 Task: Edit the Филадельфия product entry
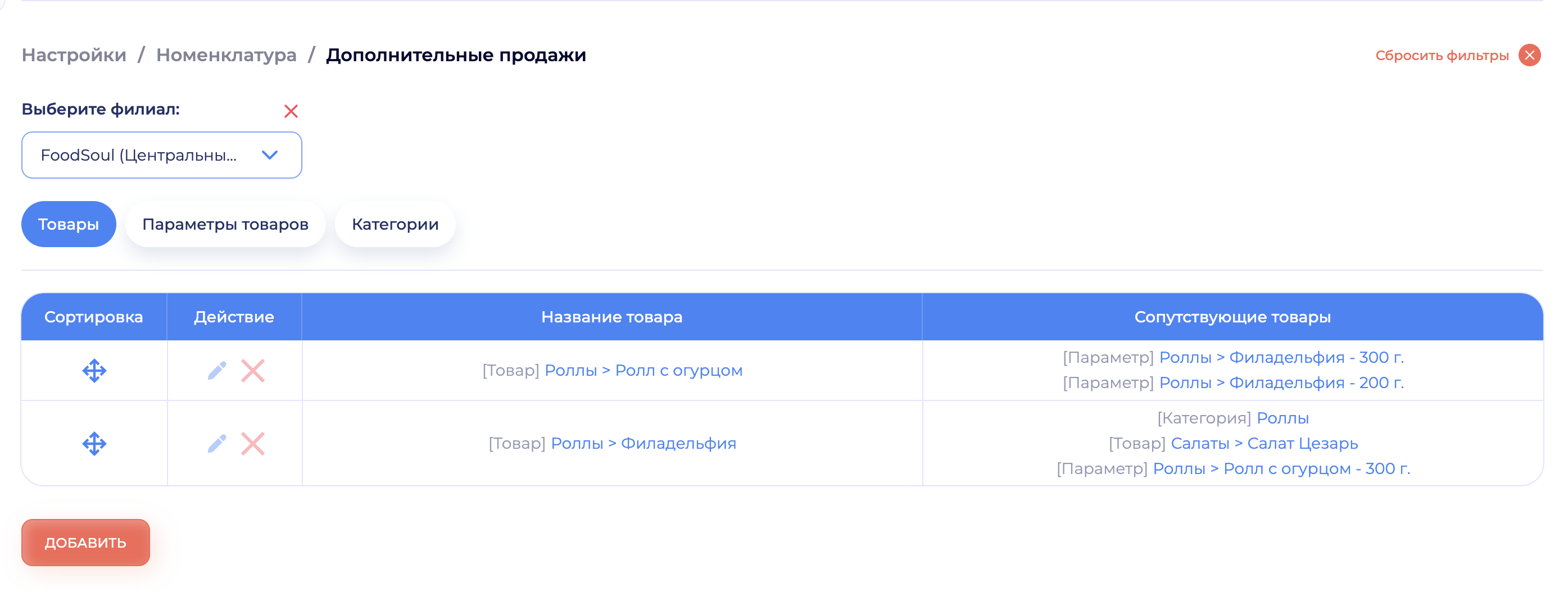point(217,444)
